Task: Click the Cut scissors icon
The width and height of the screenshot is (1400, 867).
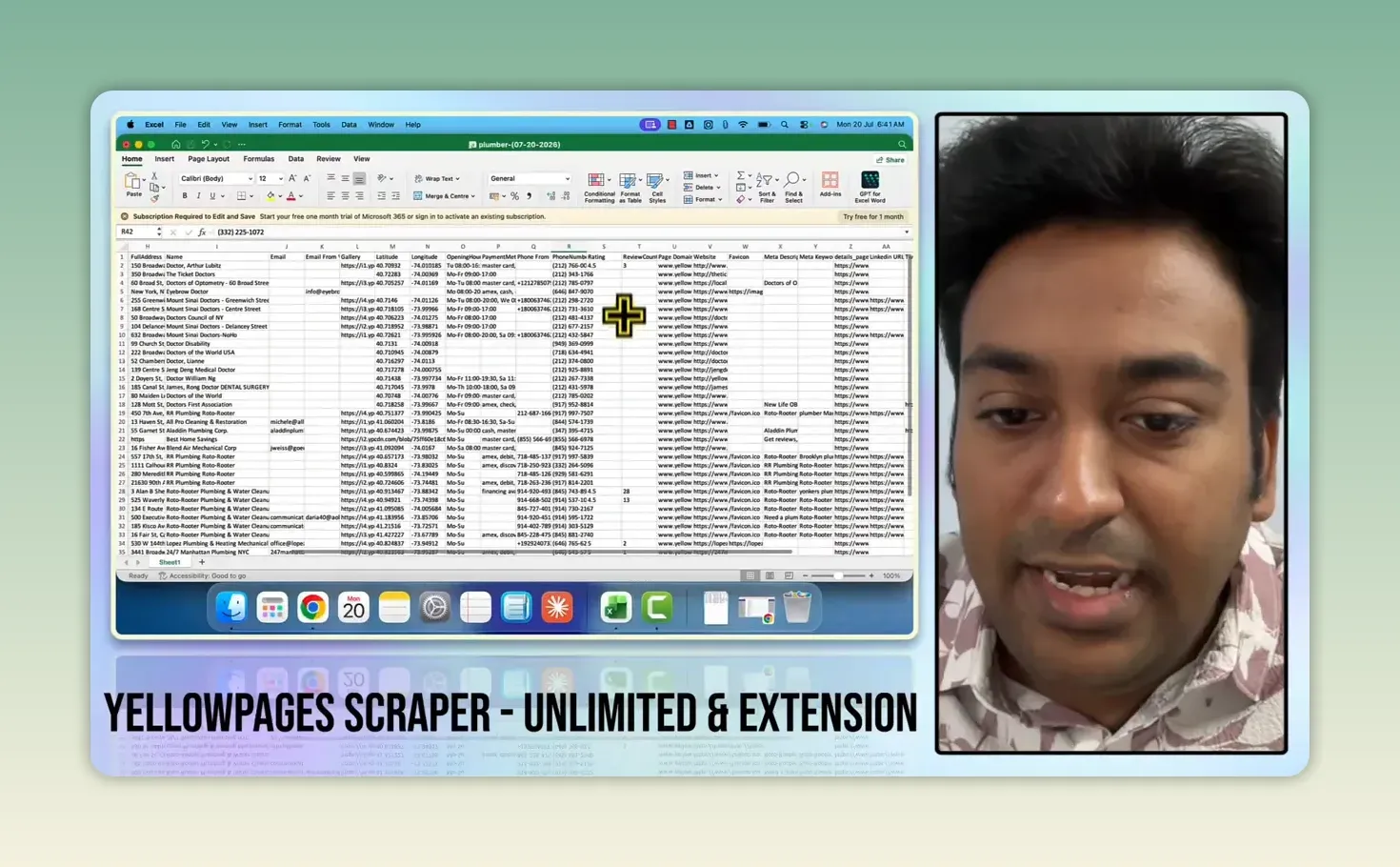Action: 154,176
